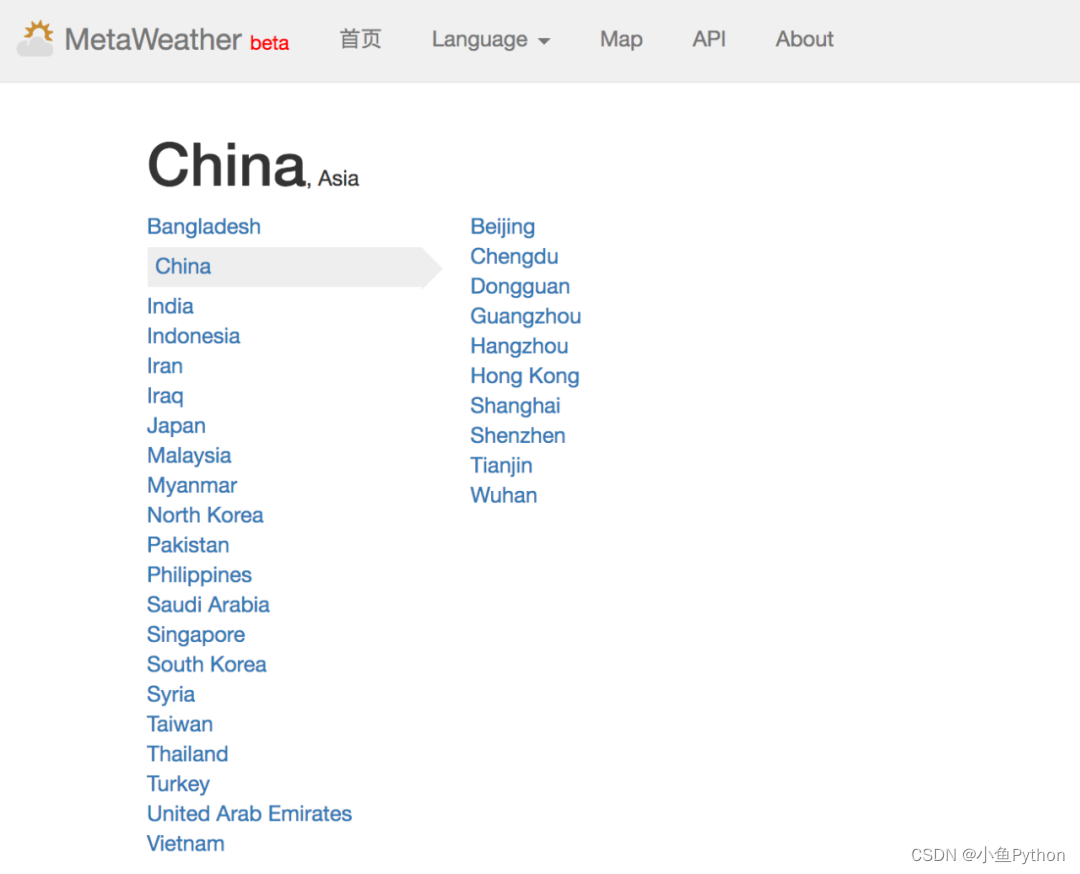Select Saudi Arabia in the country list

point(209,605)
